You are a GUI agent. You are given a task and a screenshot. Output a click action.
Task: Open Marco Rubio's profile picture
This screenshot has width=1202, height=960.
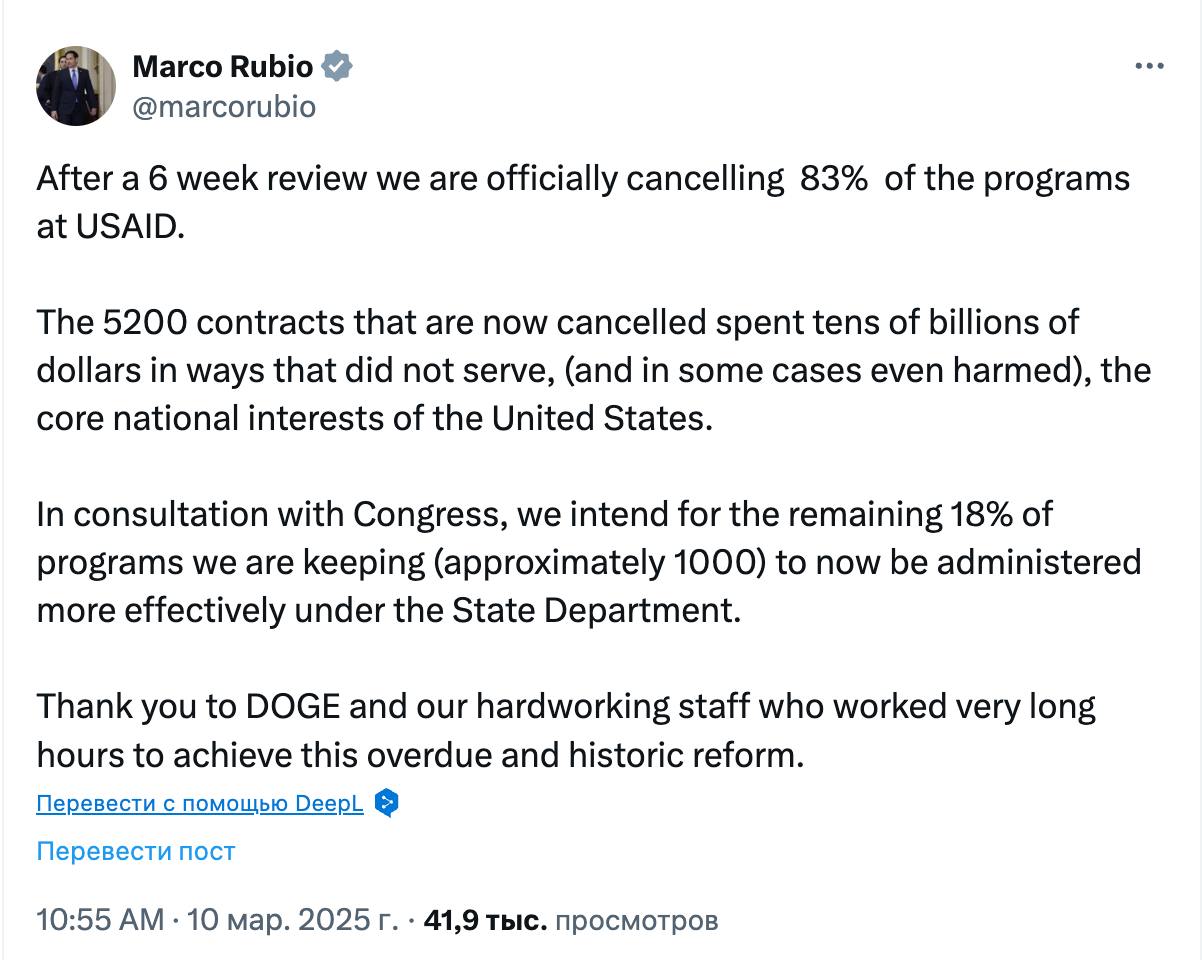(x=76, y=85)
